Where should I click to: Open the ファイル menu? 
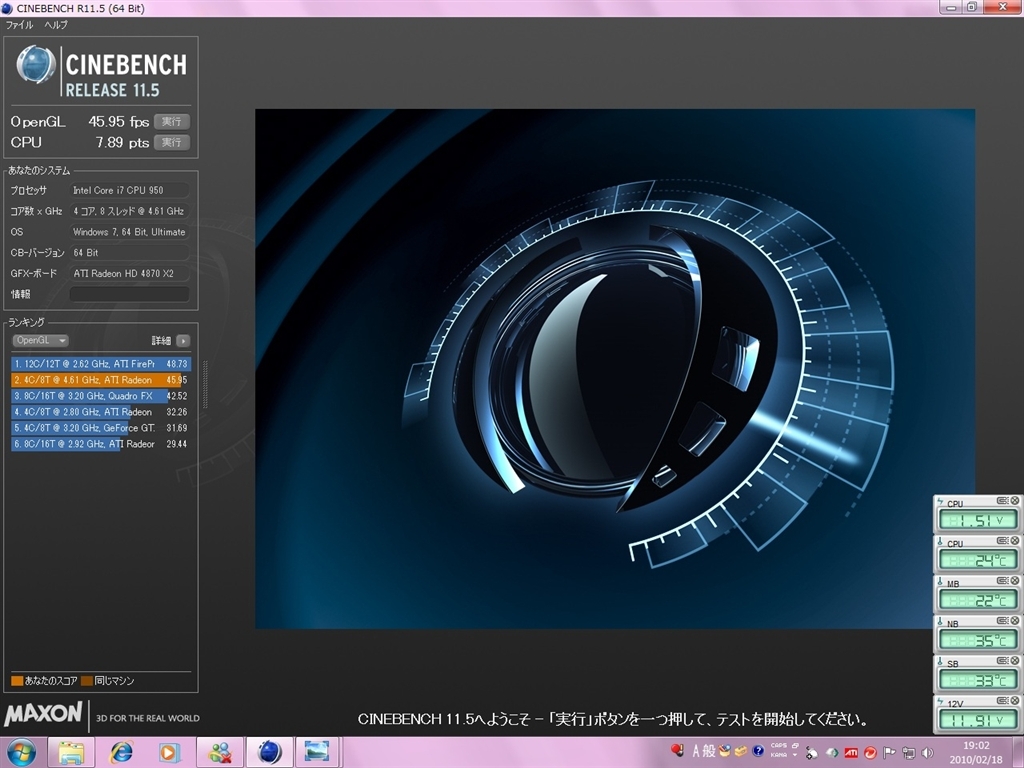pos(19,24)
